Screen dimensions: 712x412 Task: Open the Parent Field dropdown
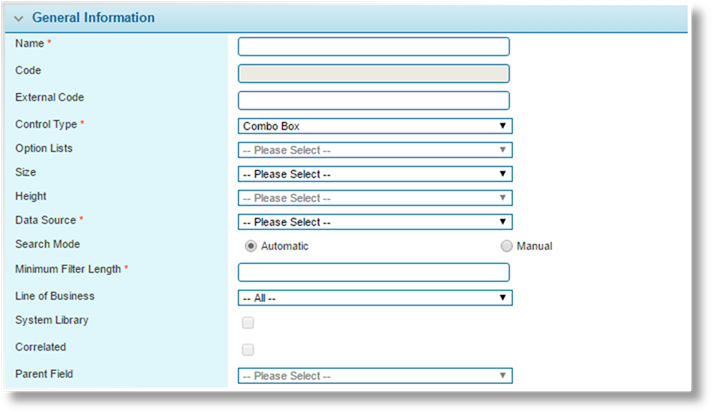[375, 376]
